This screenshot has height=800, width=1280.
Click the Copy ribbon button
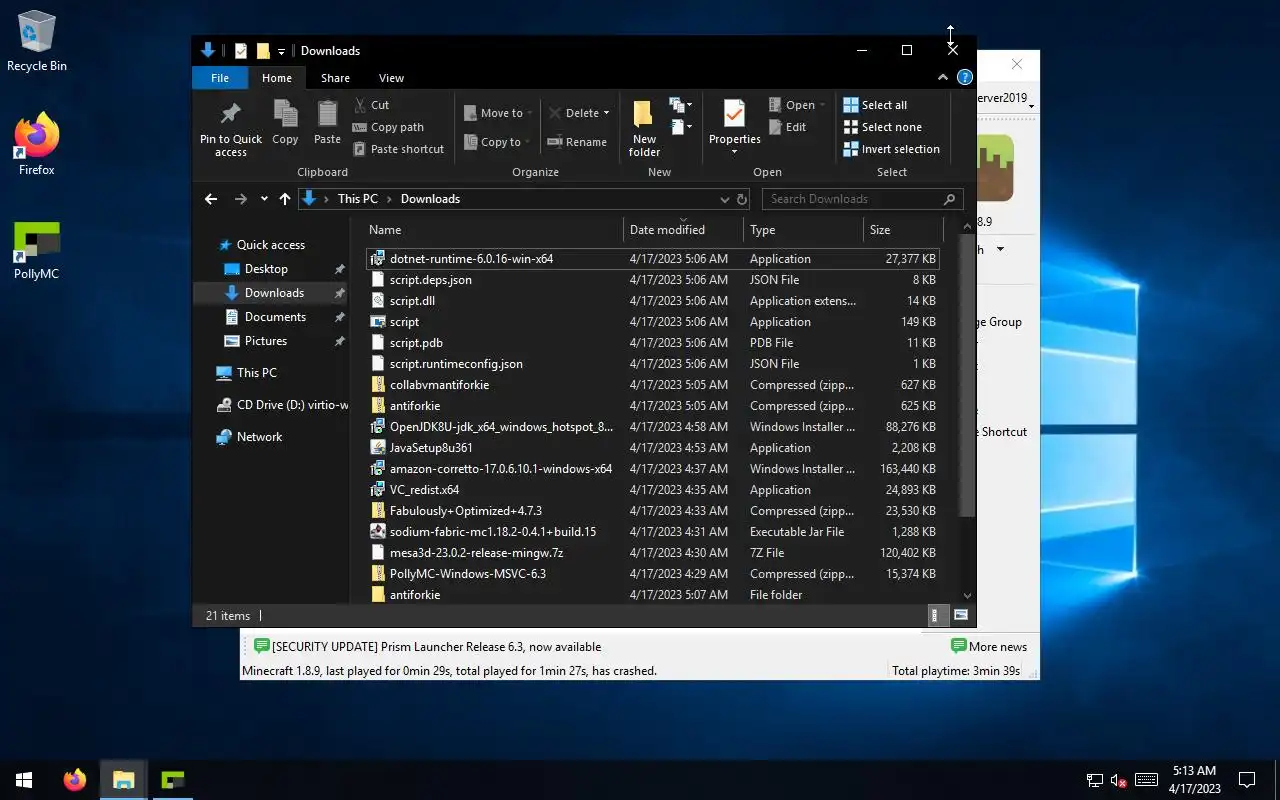coord(285,123)
